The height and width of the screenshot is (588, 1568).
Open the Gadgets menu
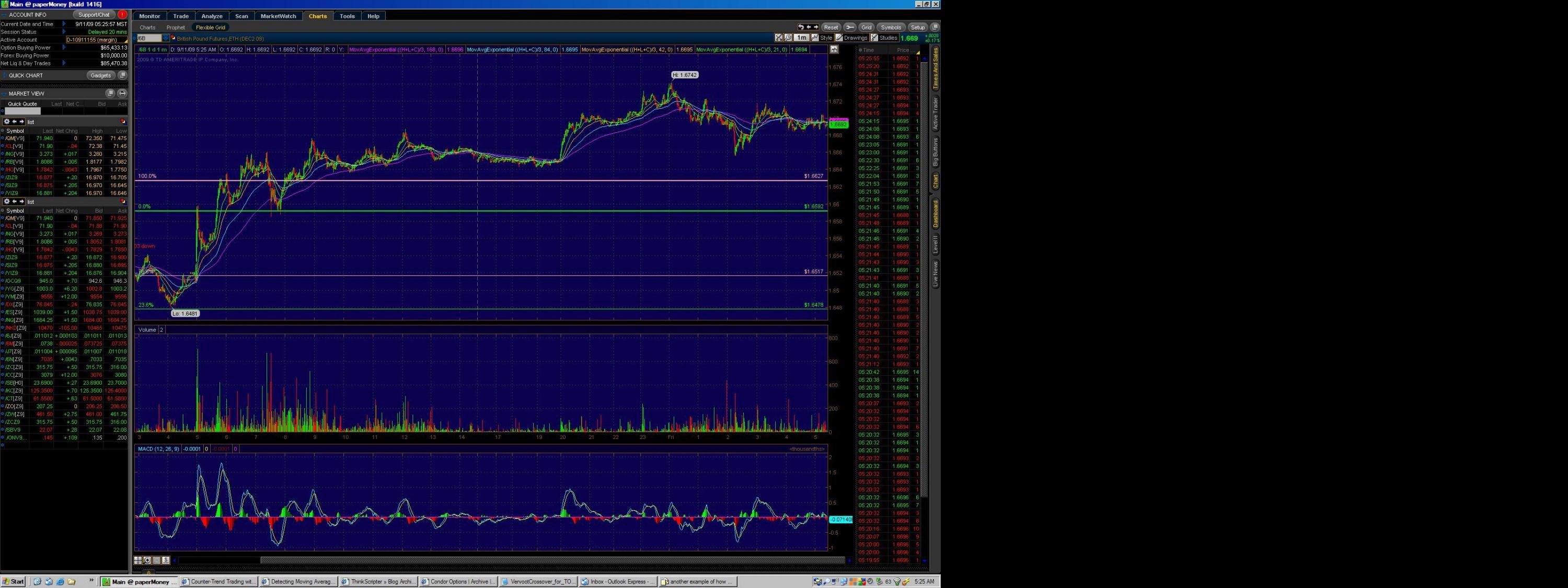pos(101,75)
